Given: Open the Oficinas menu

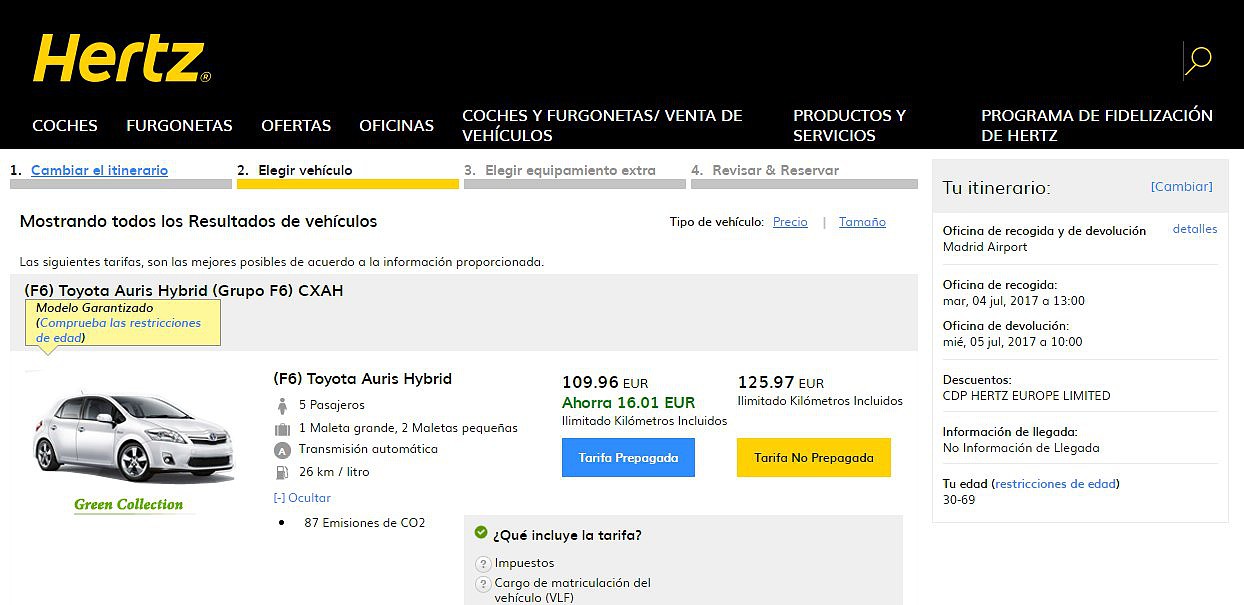Looking at the screenshot, I should point(397,126).
